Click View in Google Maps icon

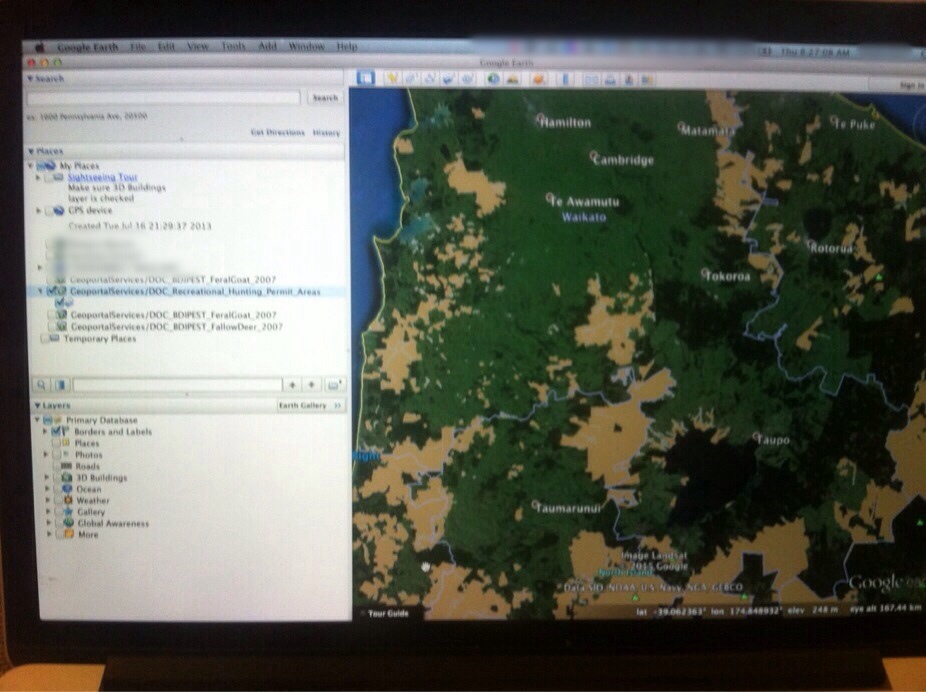[648, 79]
